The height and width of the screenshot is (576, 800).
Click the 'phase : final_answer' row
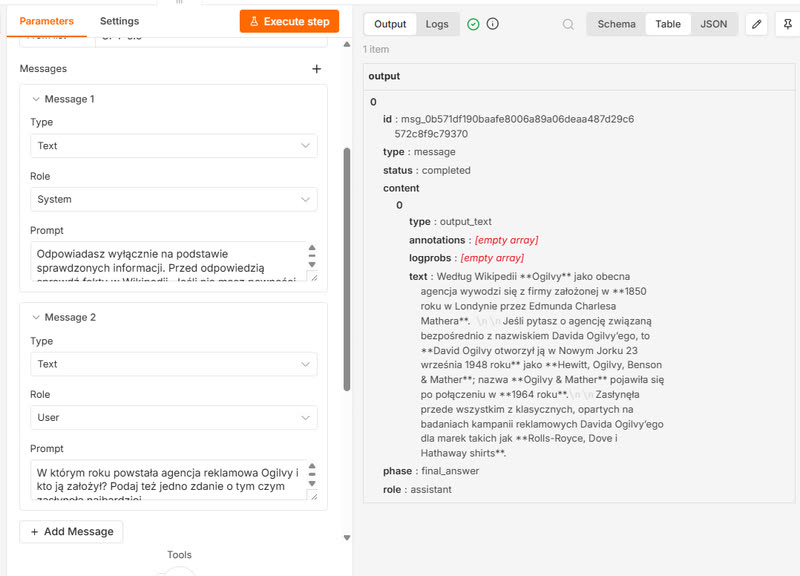coord(431,471)
